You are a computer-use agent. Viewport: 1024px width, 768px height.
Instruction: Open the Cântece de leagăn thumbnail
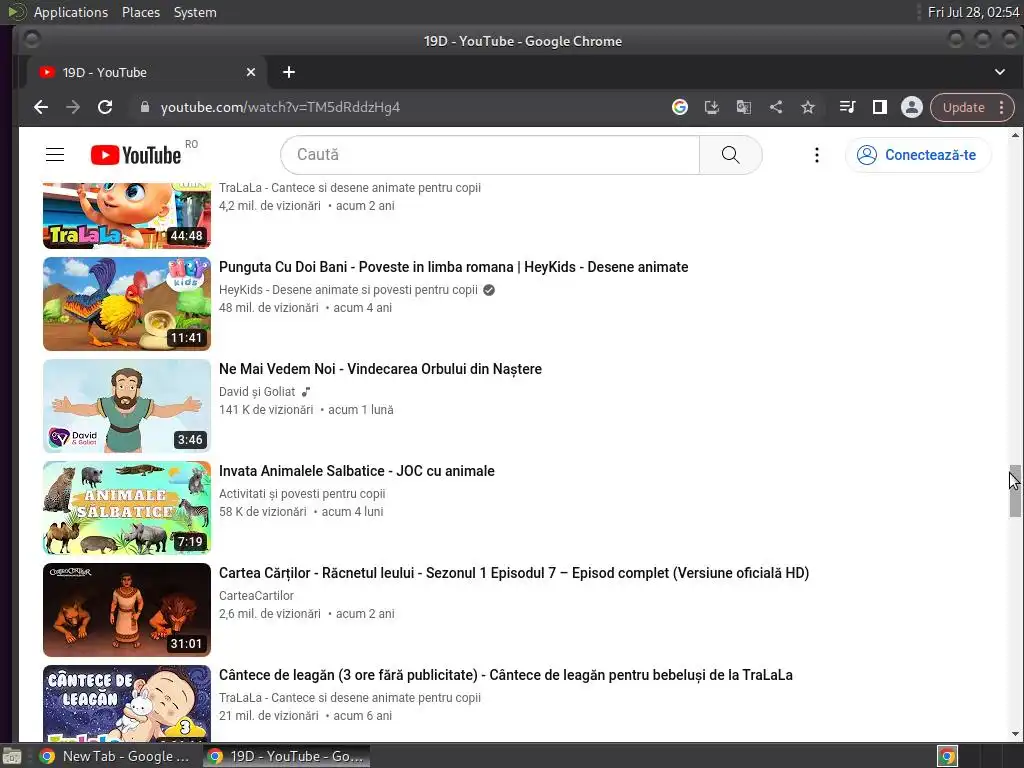point(127,703)
